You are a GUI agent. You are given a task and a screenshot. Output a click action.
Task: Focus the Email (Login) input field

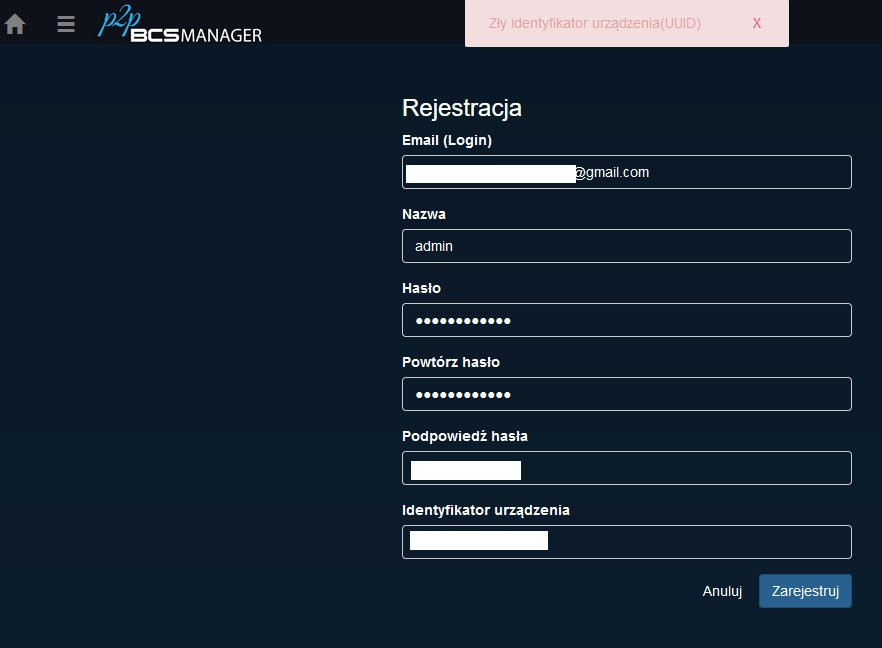pyautogui.click(x=627, y=172)
